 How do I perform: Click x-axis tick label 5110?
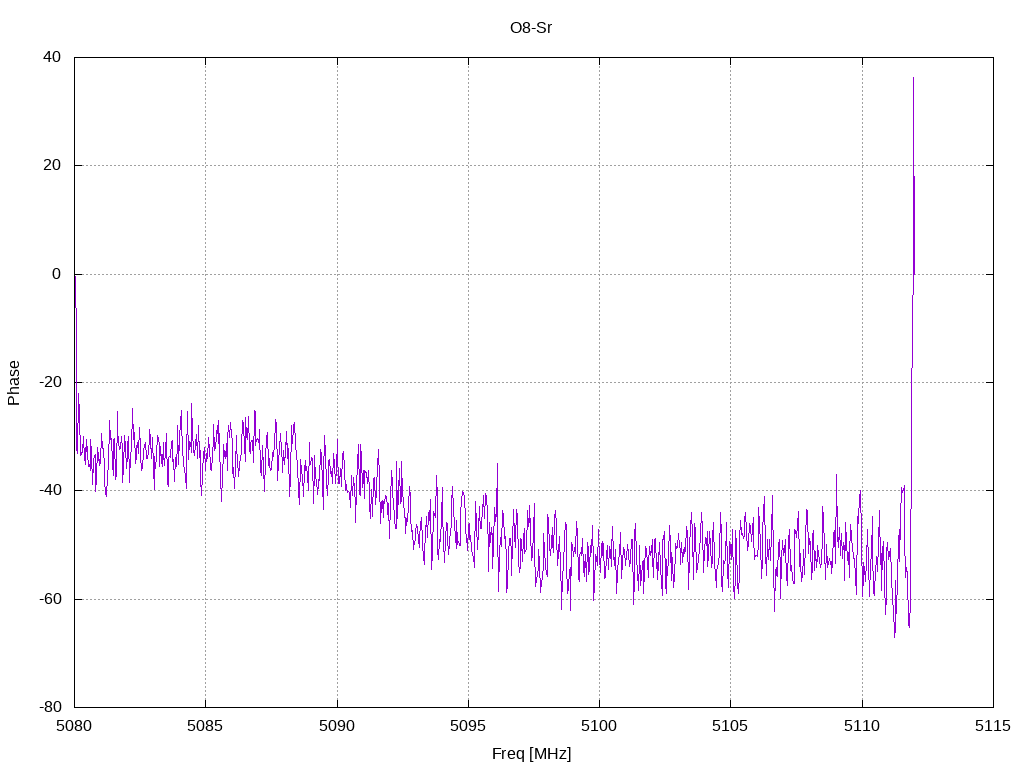(862, 726)
